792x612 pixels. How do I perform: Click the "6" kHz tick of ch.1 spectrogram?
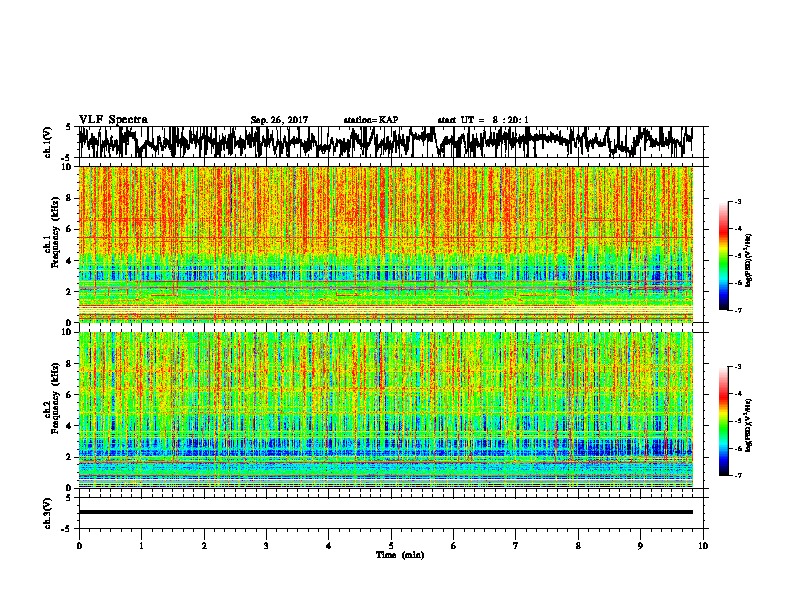tap(70, 229)
